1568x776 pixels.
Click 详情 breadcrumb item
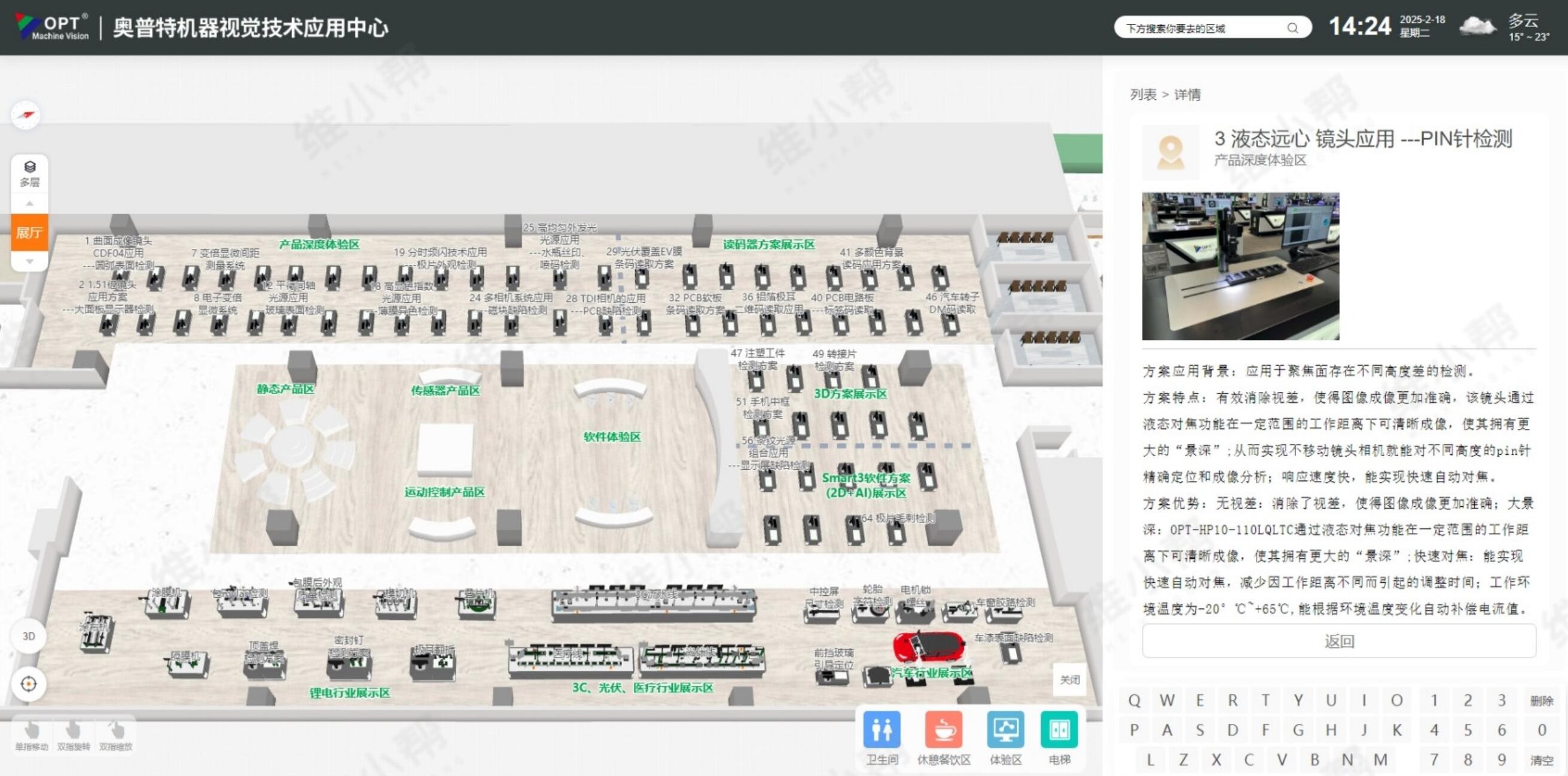1187,95
